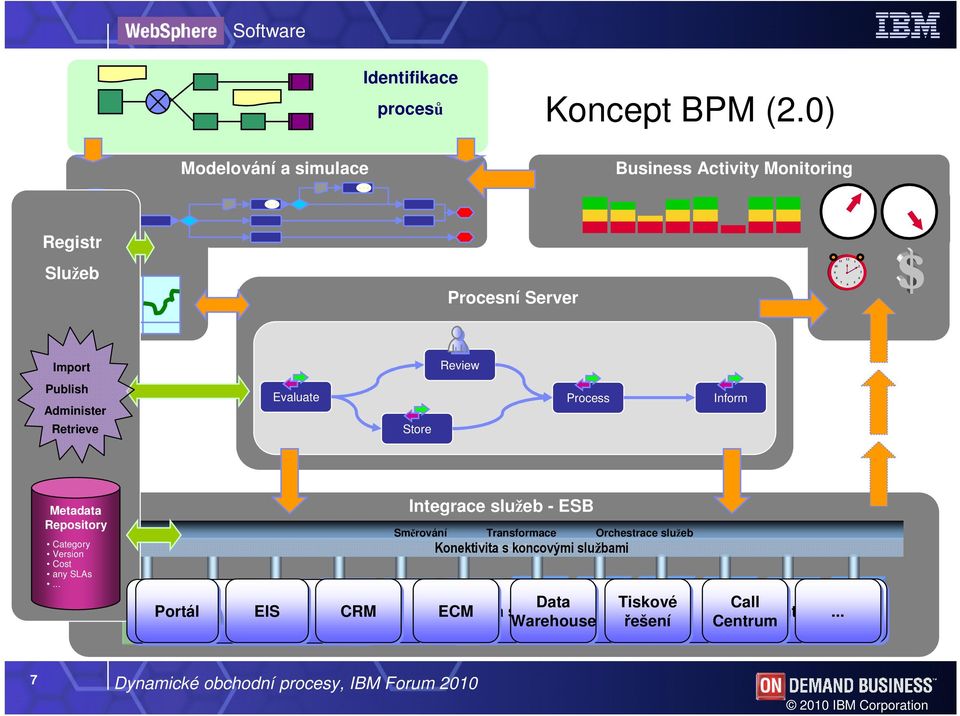Click the 'Dynamické obchodní procesy, IBM Forum 2010' footer

(296, 683)
